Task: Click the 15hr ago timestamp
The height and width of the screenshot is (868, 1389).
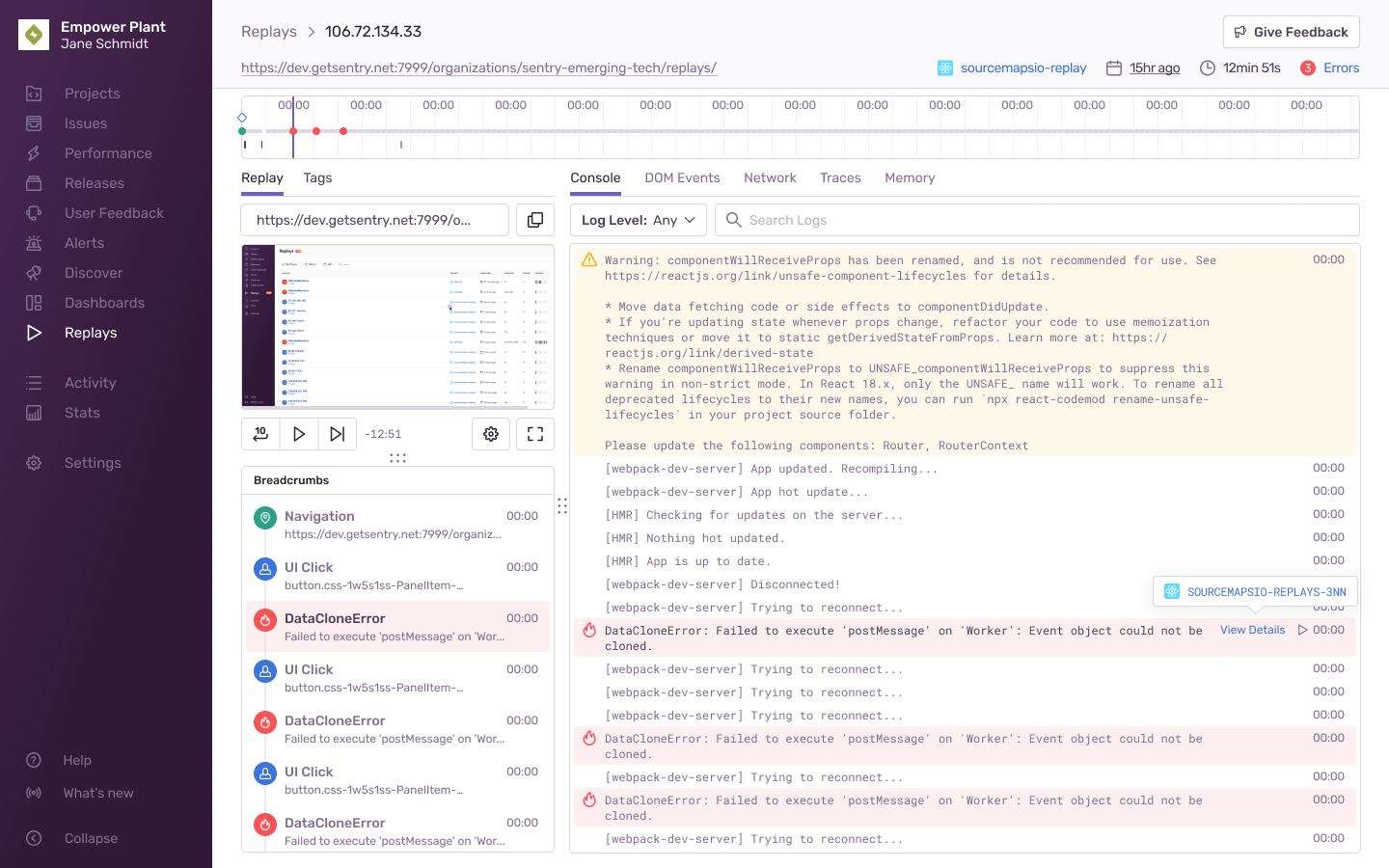Action: pyautogui.click(x=1155, y=68)
